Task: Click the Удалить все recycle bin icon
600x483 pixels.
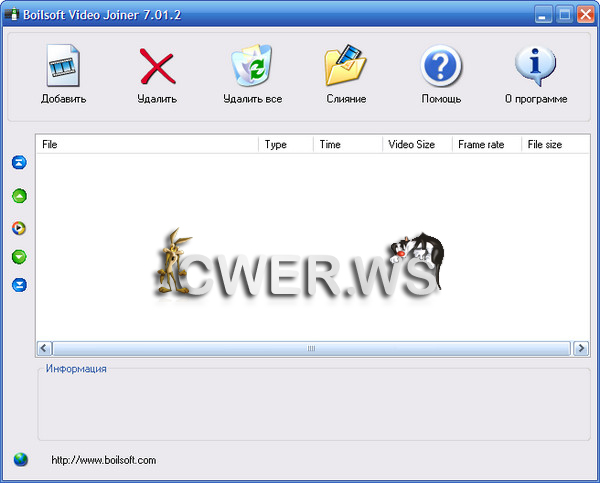Action: pyautogui.click(x=252, y=65)
